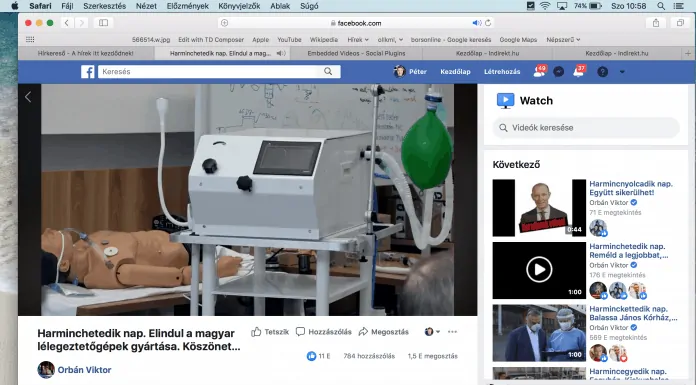Image resolution: width=696 pixels, height=385 pixels.
Task: Click the Megosztás share button
Action: tap(384, 332)
